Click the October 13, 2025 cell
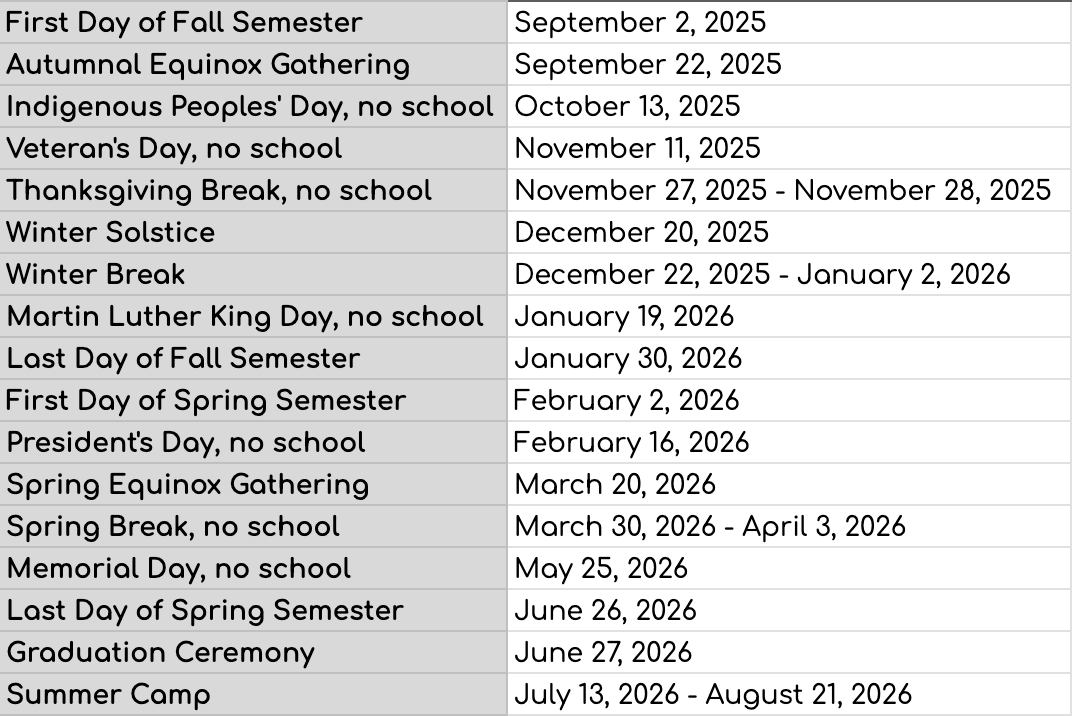The height and width of the screenshot is (716, 1072). point(790,106)
